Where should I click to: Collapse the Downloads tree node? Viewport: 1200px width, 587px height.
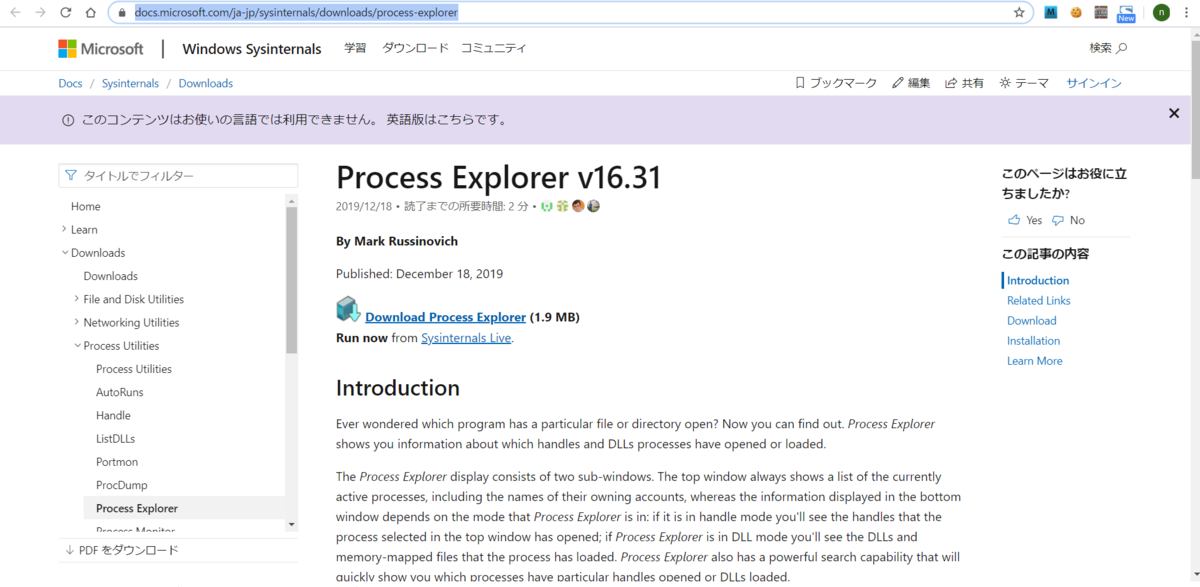coord(65,253)
